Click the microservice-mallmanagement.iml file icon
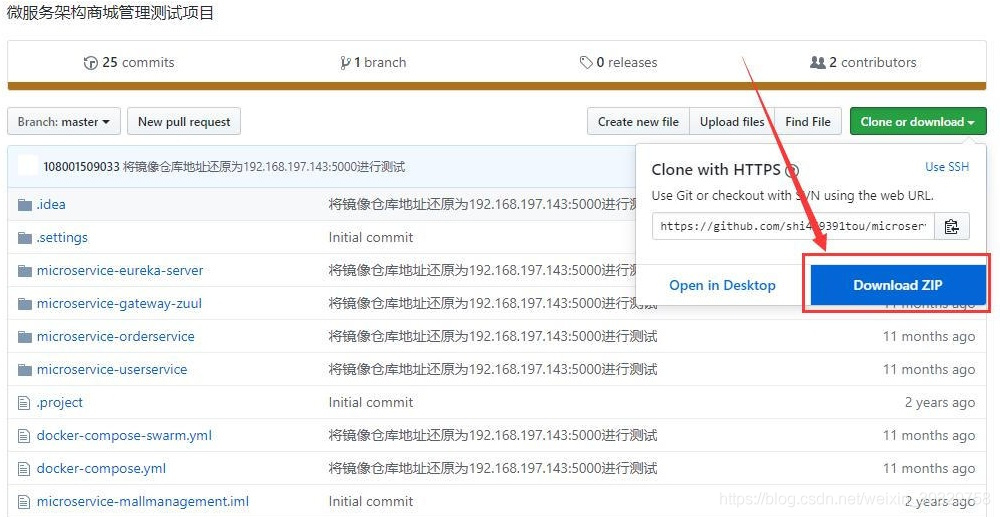1000x517 pixels. [x=24, y=502]
